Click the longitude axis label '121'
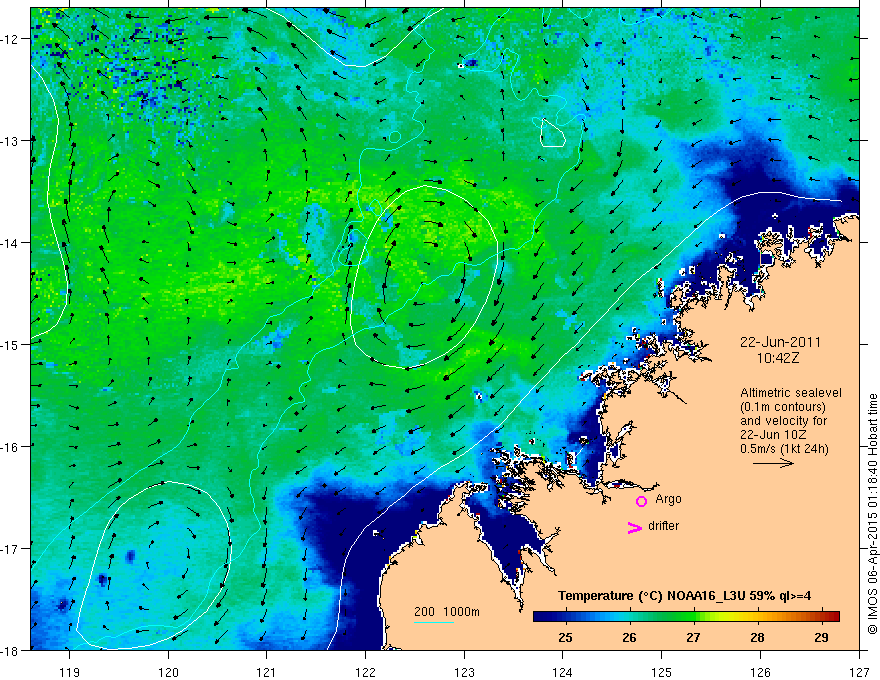Screen dimensions: 880x680 pos(267,672)
